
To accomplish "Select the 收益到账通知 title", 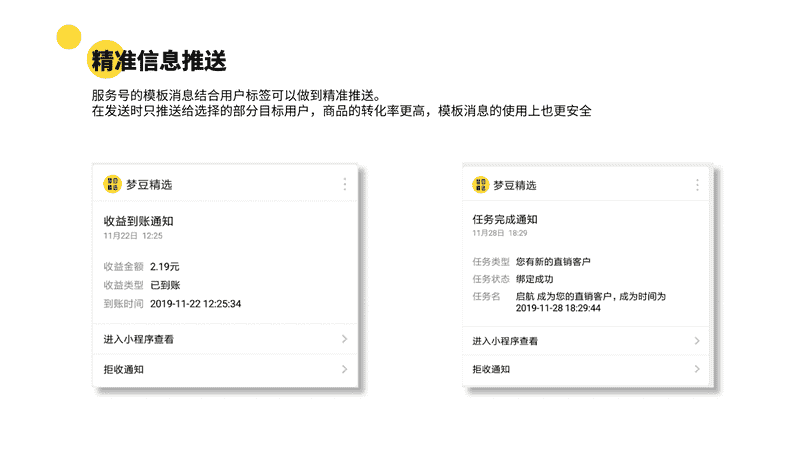I will click(138, 221).
